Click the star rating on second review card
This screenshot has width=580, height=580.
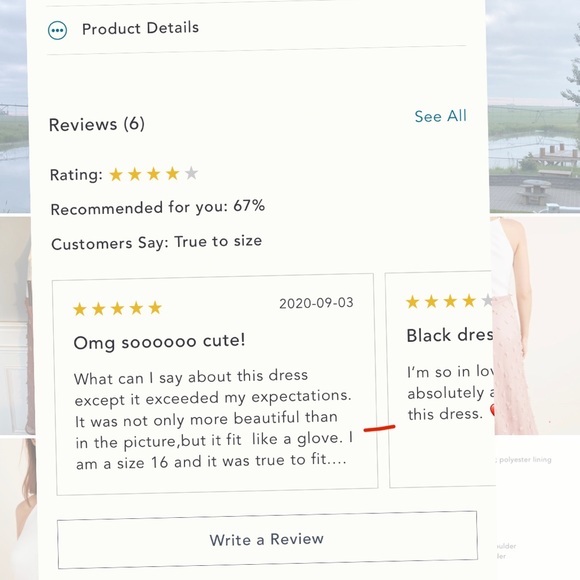[x=450, y=301]
